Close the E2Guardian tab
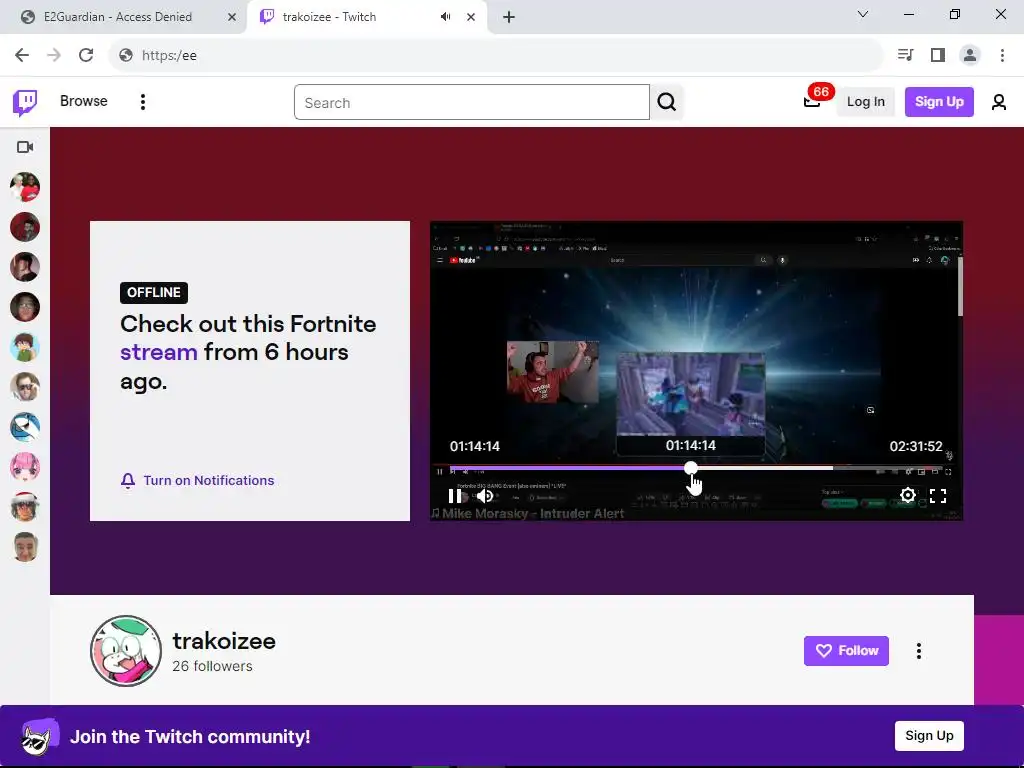Viewport: 1024px width, 768px height. pos(231,17)
